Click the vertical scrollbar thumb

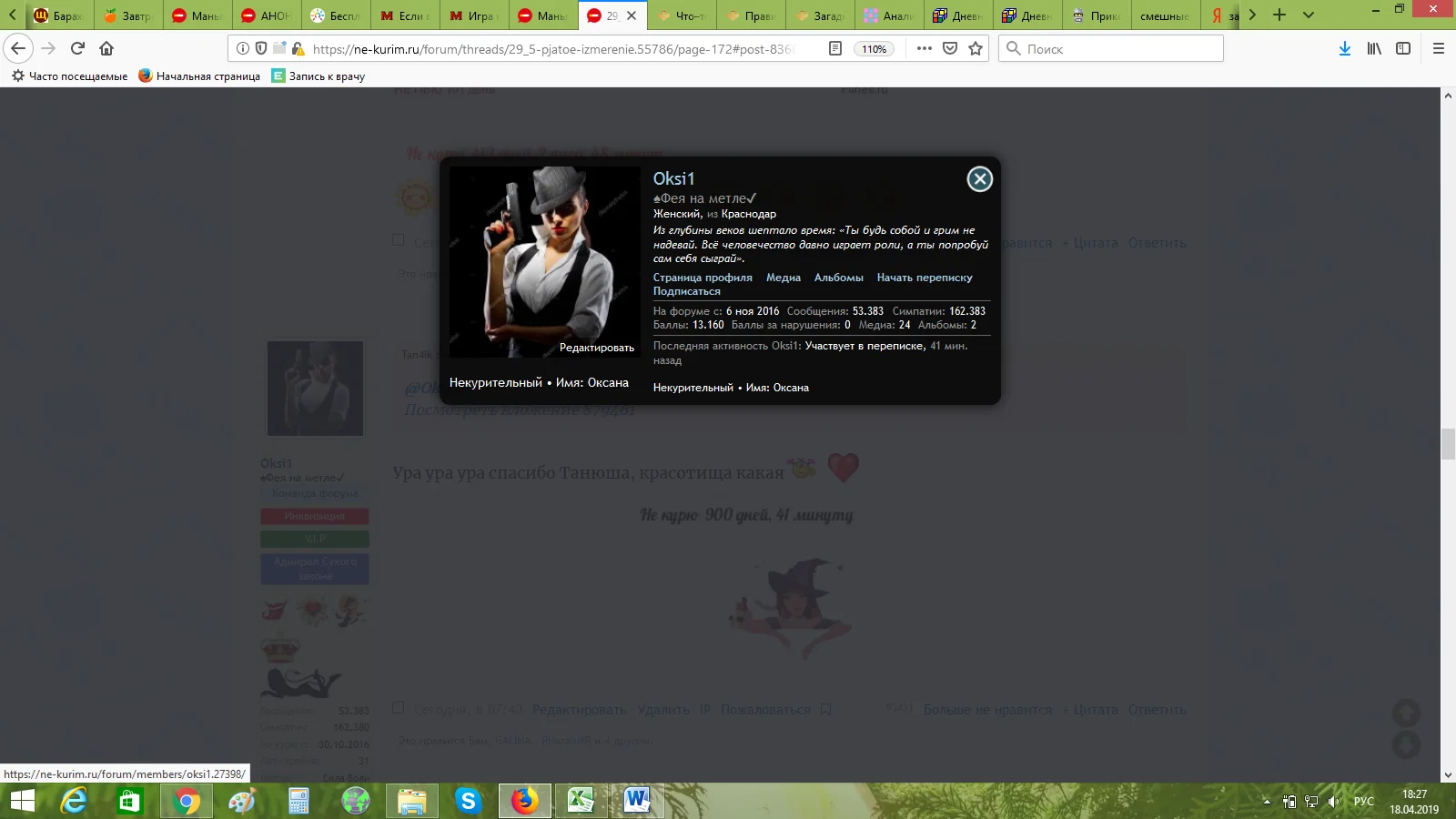click(1448, 444)
